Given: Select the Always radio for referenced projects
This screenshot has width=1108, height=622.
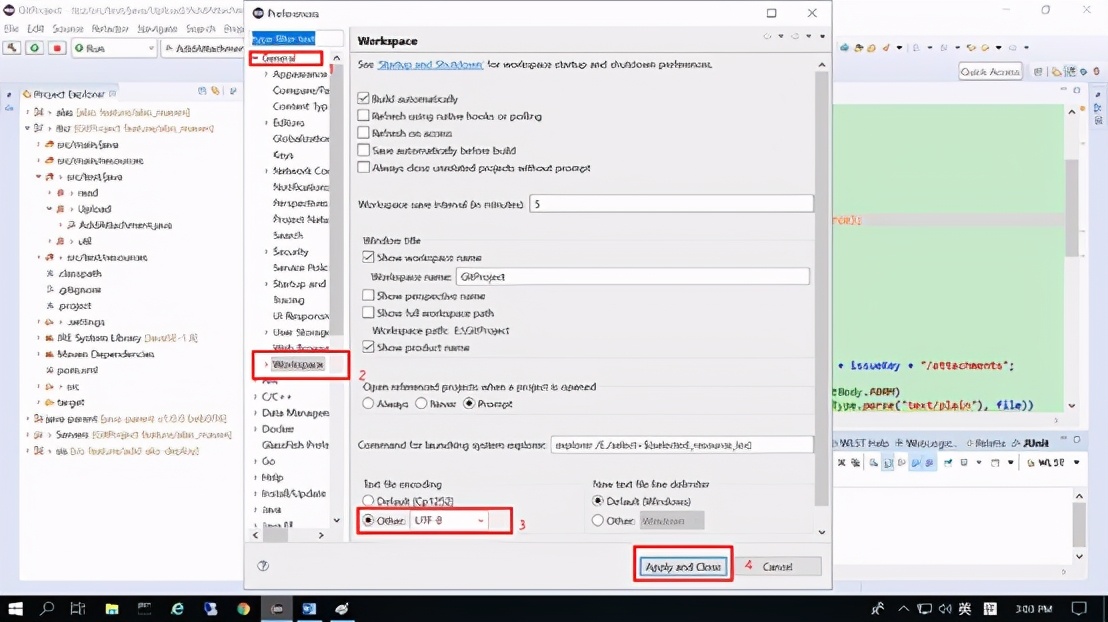Looking at the screenshot, I should [368, 404].
